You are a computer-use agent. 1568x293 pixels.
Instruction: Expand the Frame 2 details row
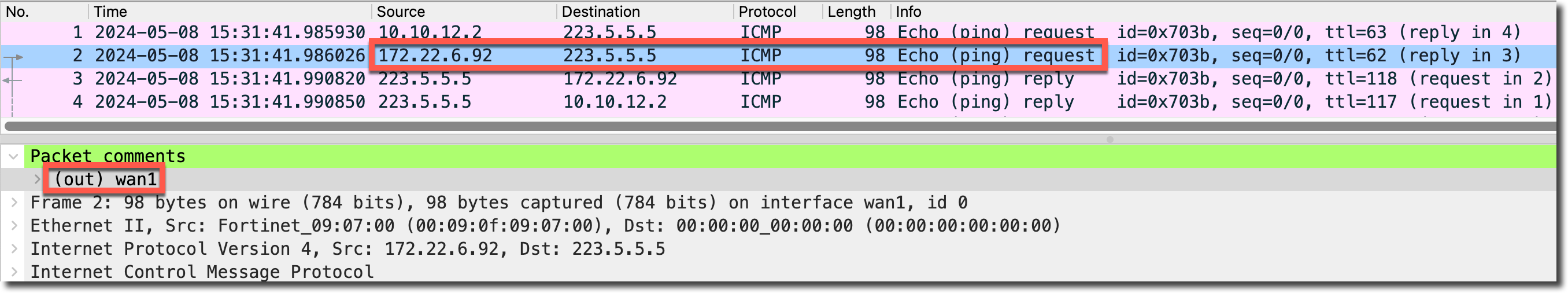14,202
